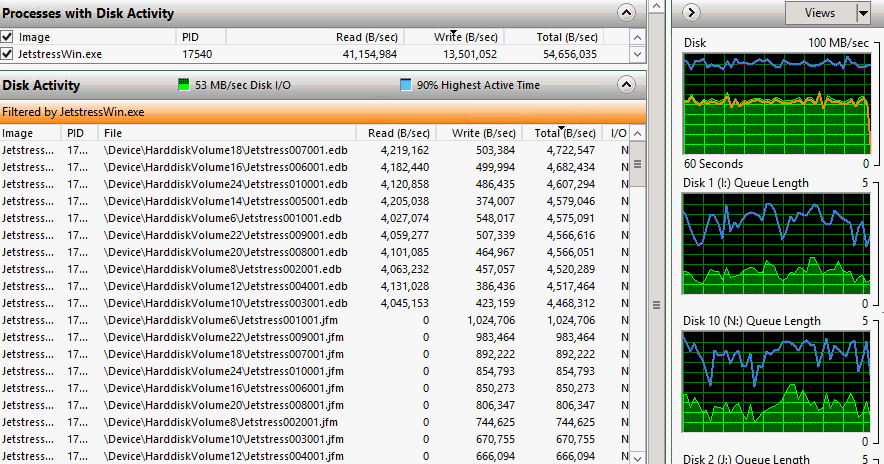The height and width of the screenshot is (464, 884).
Task: Click the Filtered by JetstressWin.exe banner
Action: click(322, 112)
